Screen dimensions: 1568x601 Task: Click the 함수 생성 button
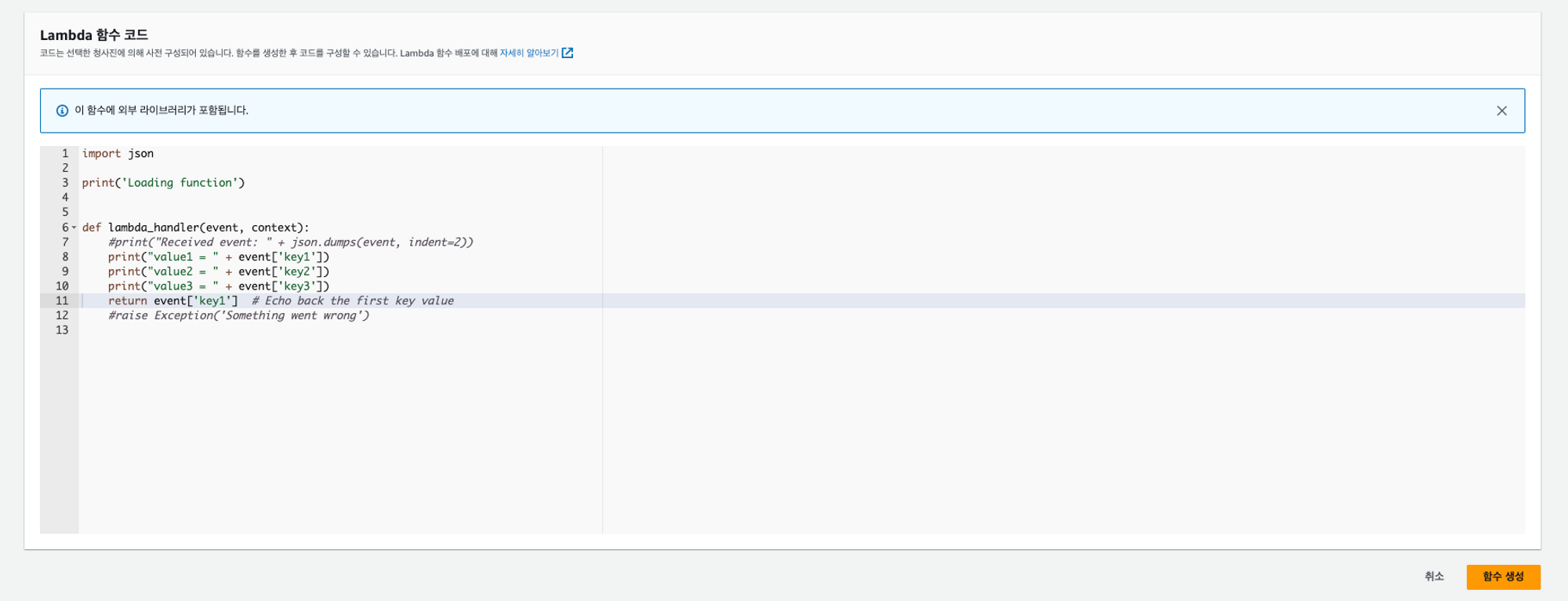[x=1503, y=577]
